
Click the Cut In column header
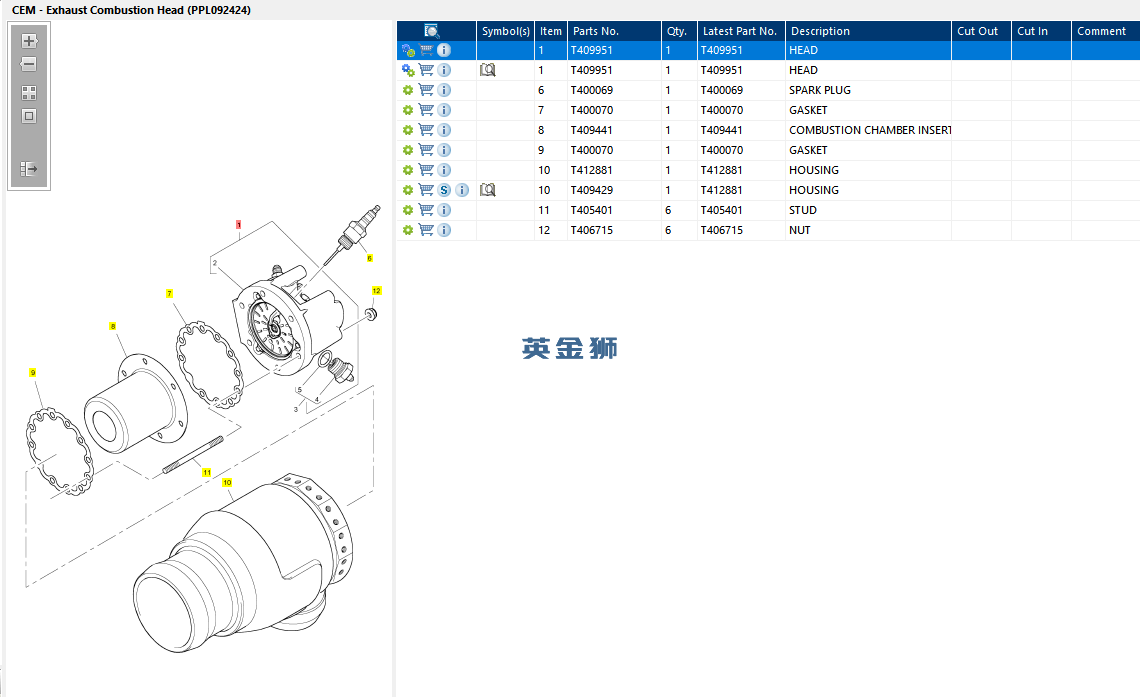tap(1040, 31)
